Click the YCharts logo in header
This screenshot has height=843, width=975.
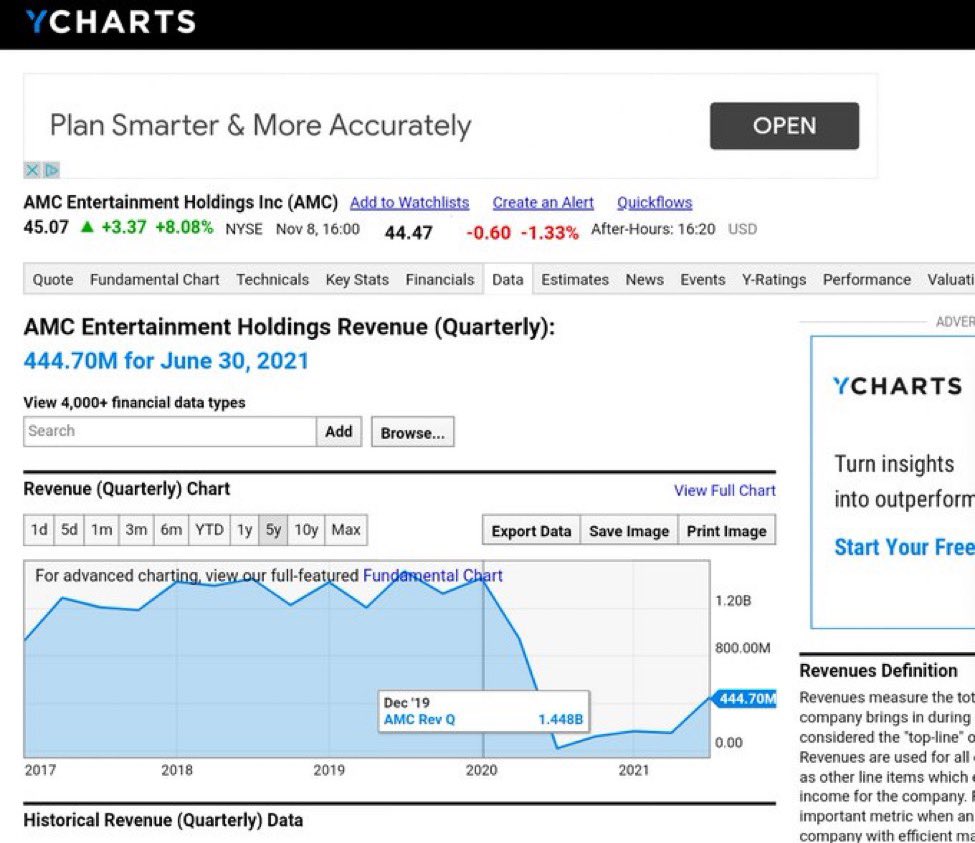click(x=111, y=22)
